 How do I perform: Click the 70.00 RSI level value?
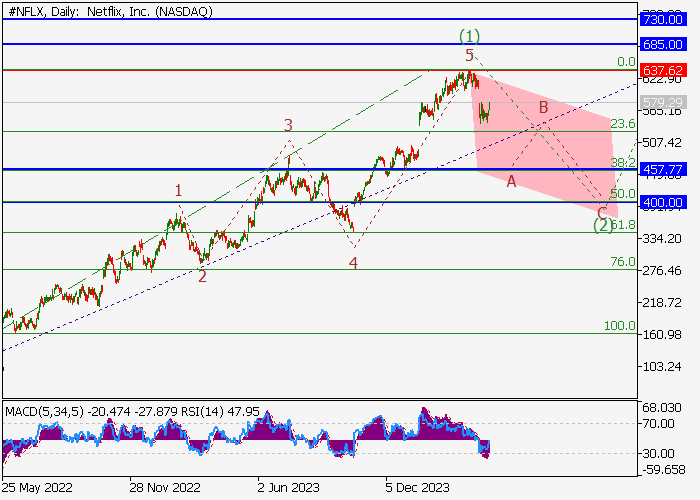point(658,424)
